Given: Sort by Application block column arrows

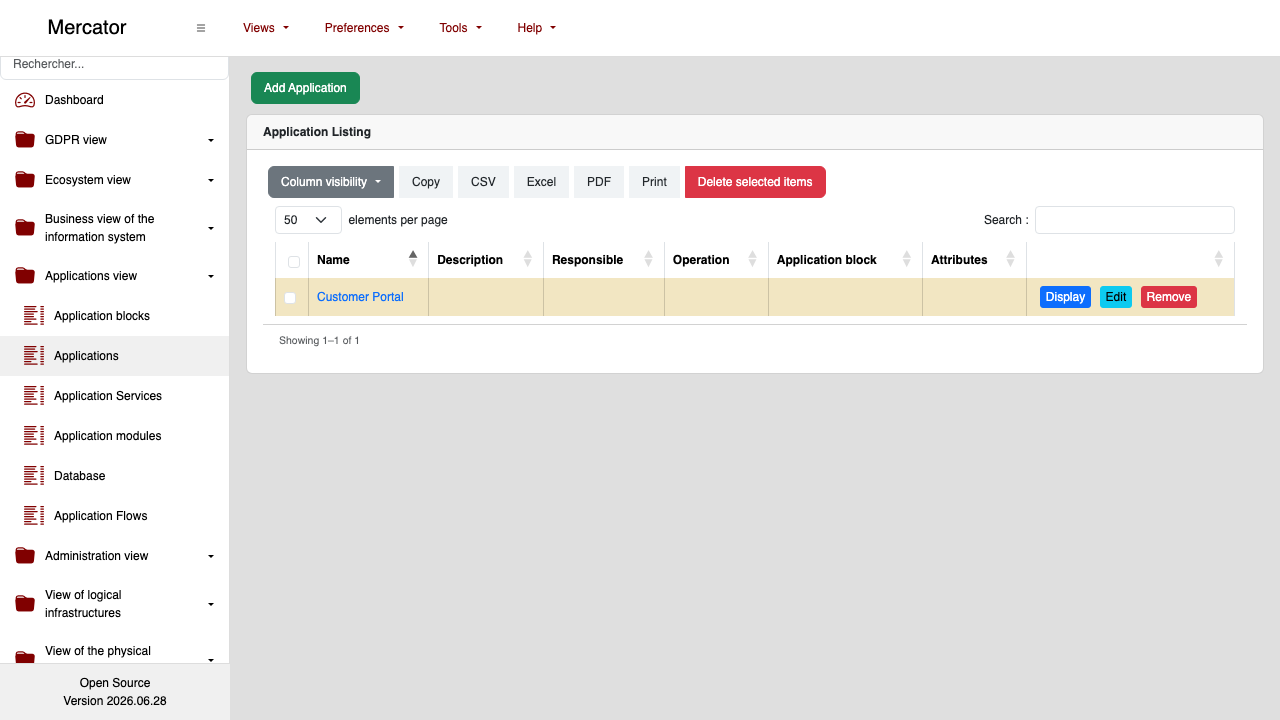Looking at the screenshot, I should click(x=907, y=259).
